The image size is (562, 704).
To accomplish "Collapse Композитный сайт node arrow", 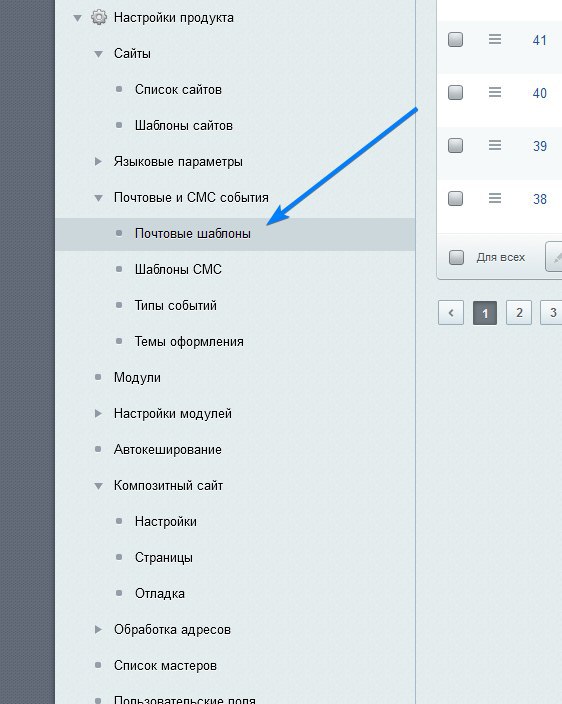I will [98, 486].
